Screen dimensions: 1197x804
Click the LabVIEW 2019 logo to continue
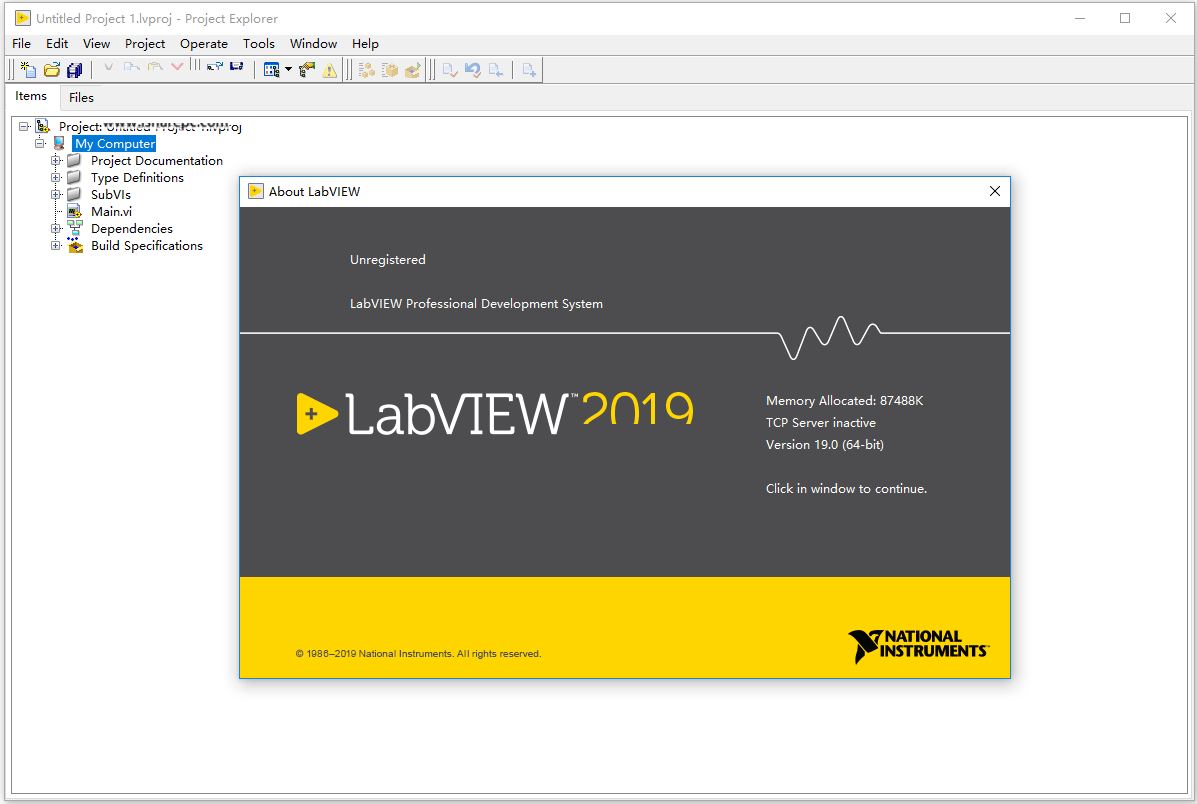[x=495, y=413]
